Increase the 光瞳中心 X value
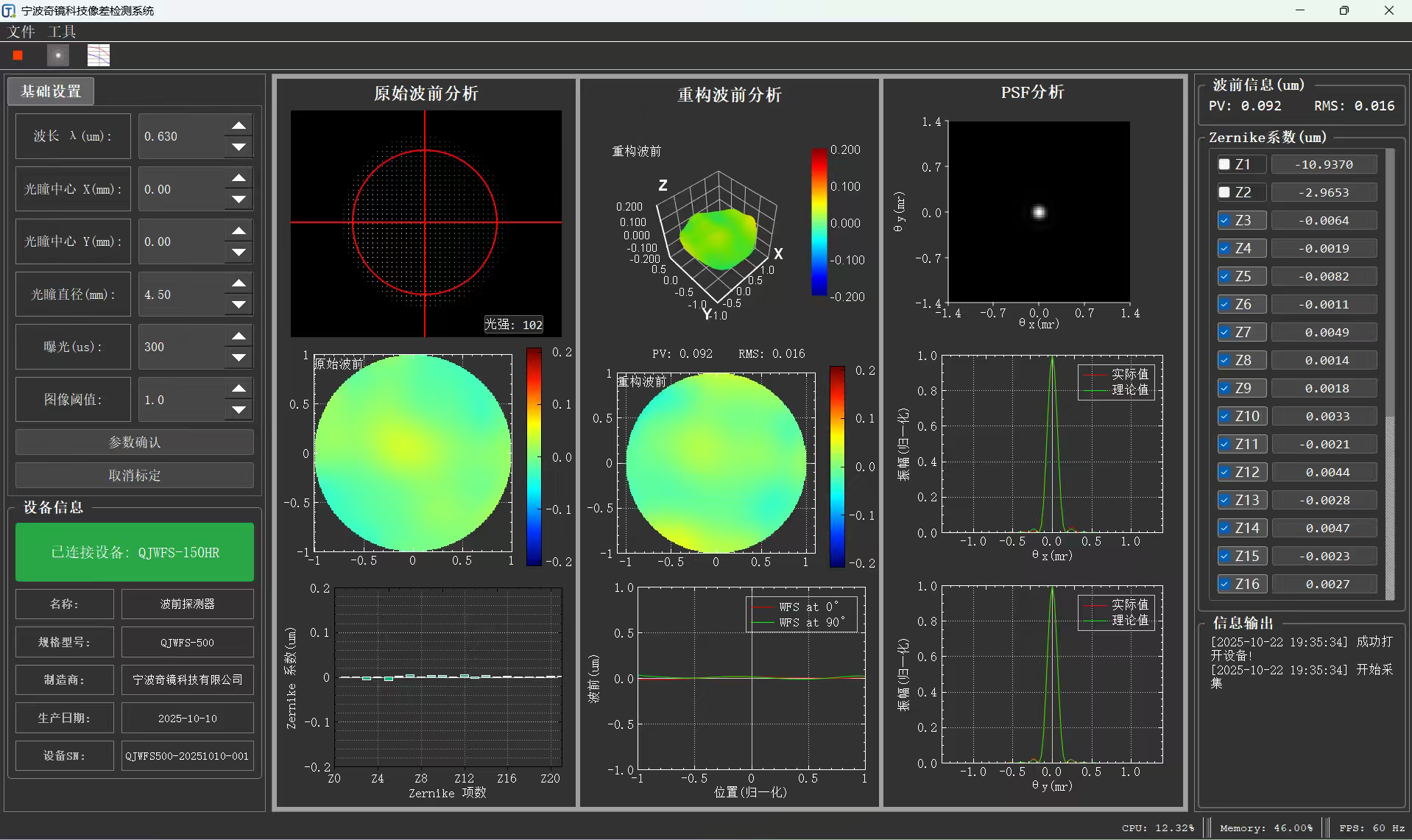 239,178
